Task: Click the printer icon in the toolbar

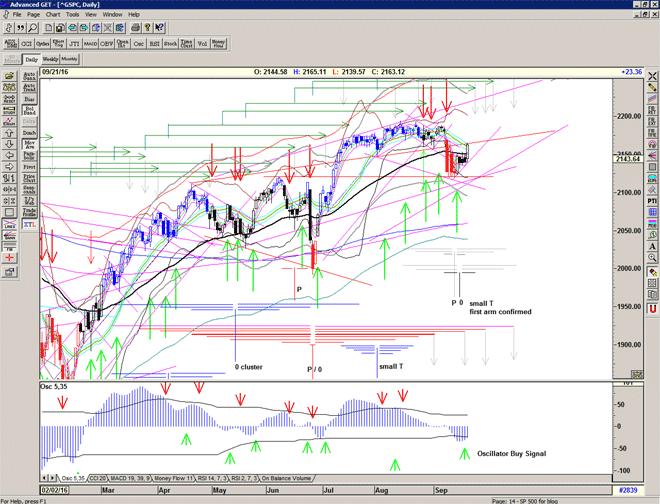Action: 134,27
